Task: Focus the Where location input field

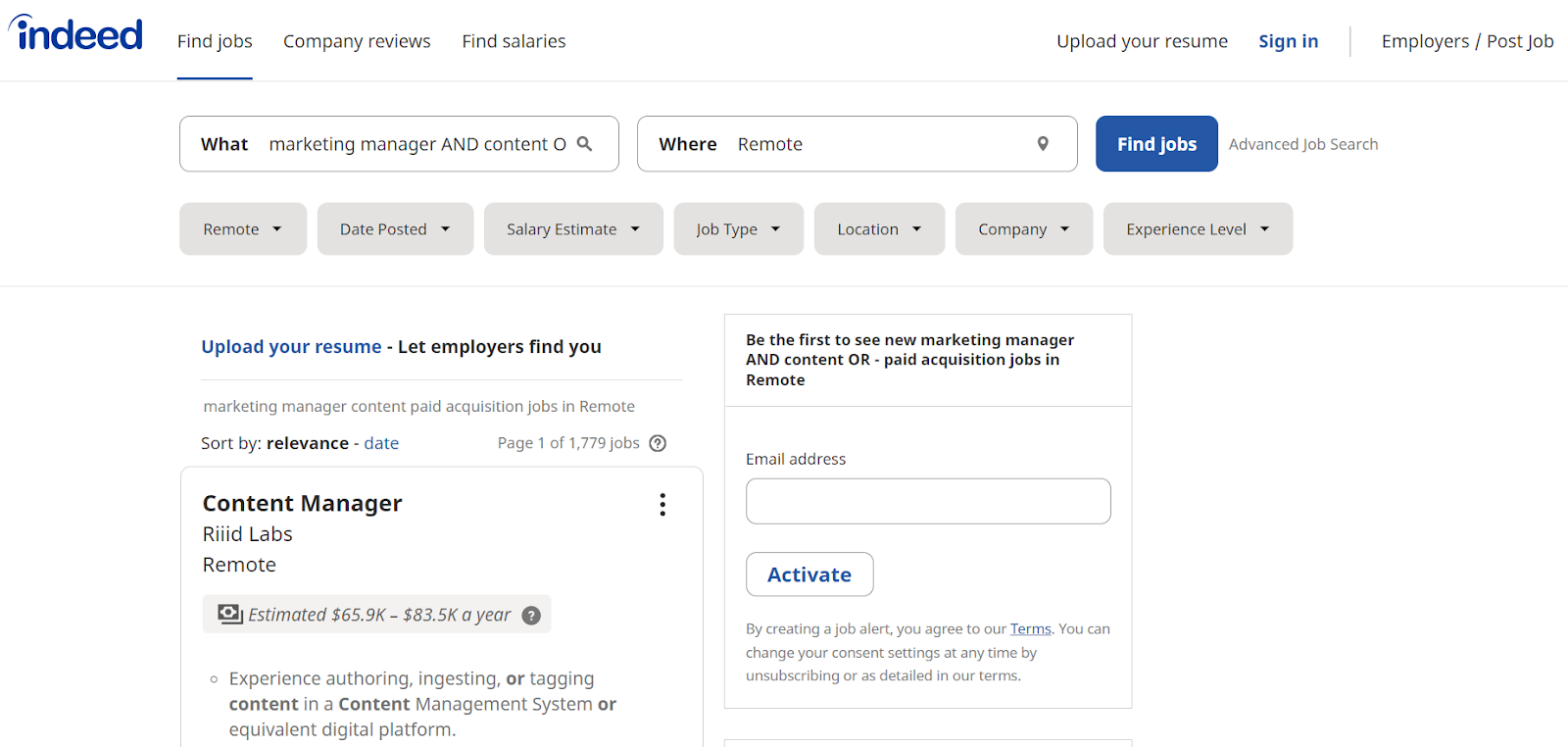Action: click(857, 144)
